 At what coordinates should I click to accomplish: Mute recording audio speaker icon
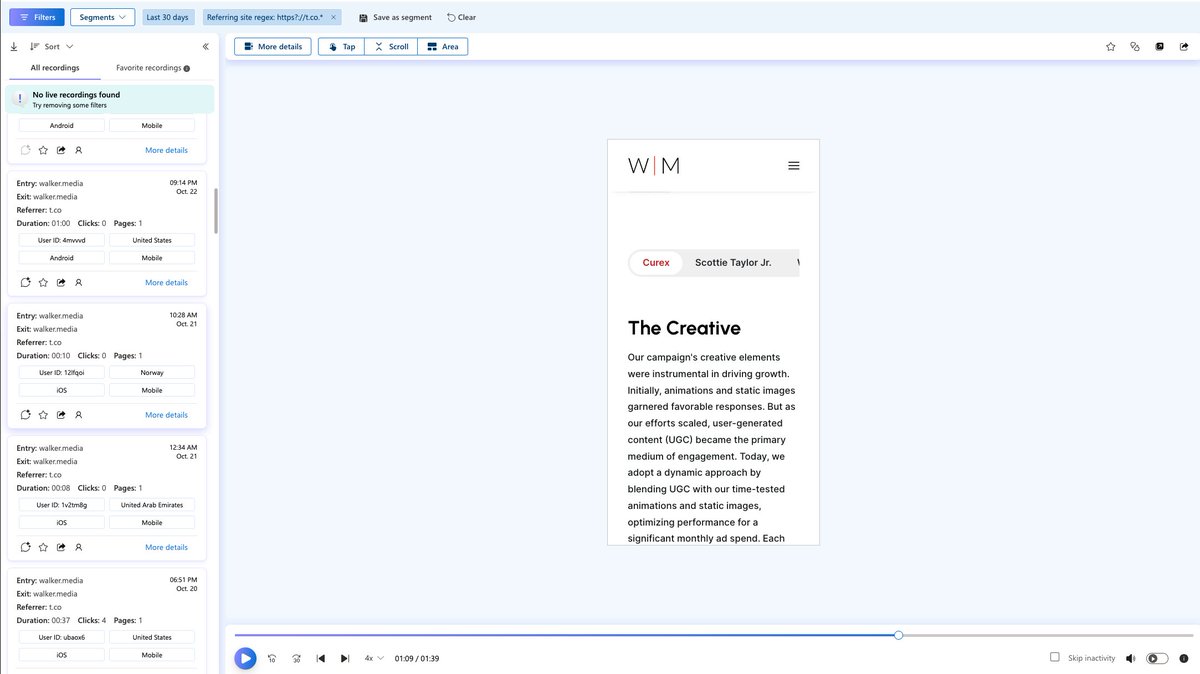1130,658
